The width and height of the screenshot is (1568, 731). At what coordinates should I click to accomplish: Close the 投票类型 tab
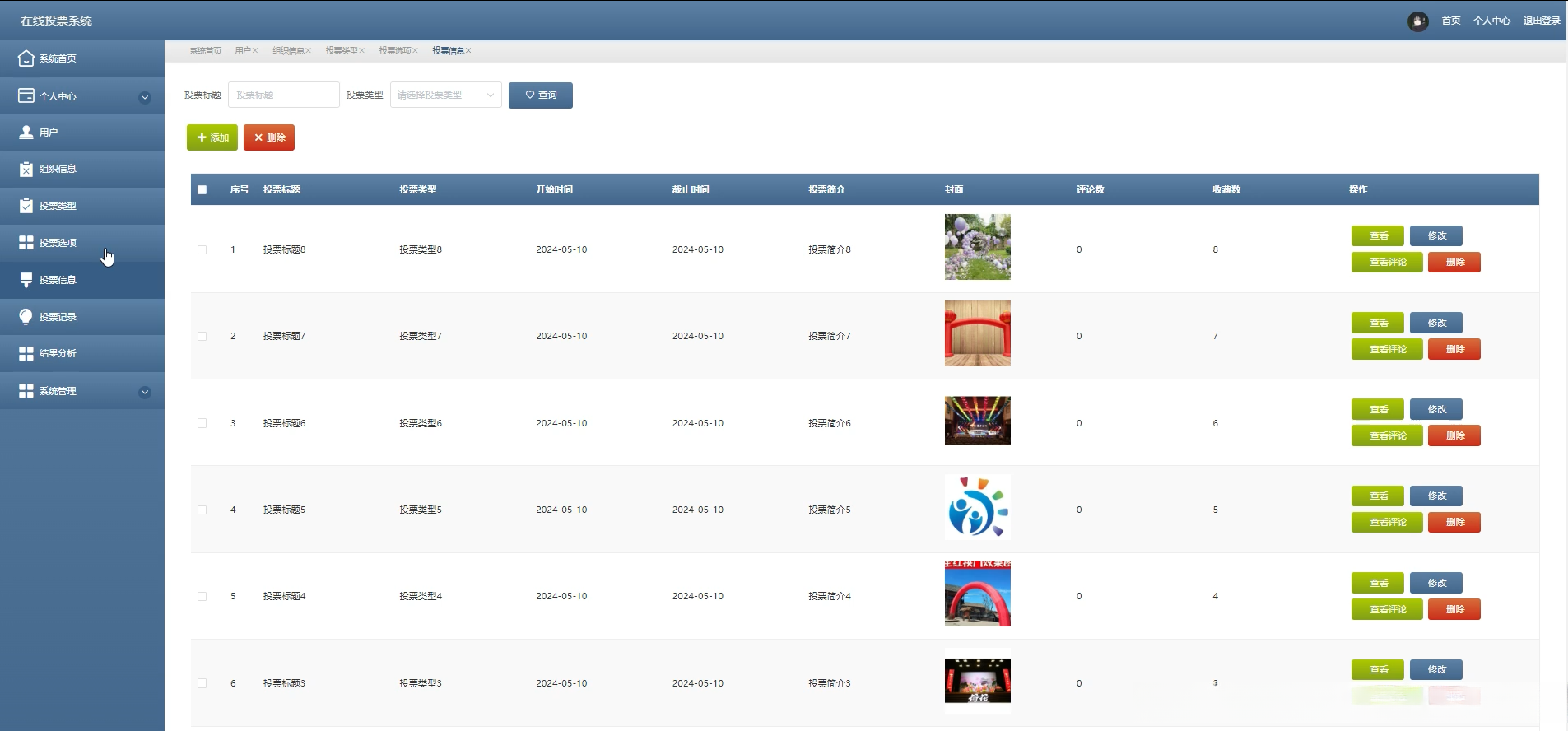361,51
